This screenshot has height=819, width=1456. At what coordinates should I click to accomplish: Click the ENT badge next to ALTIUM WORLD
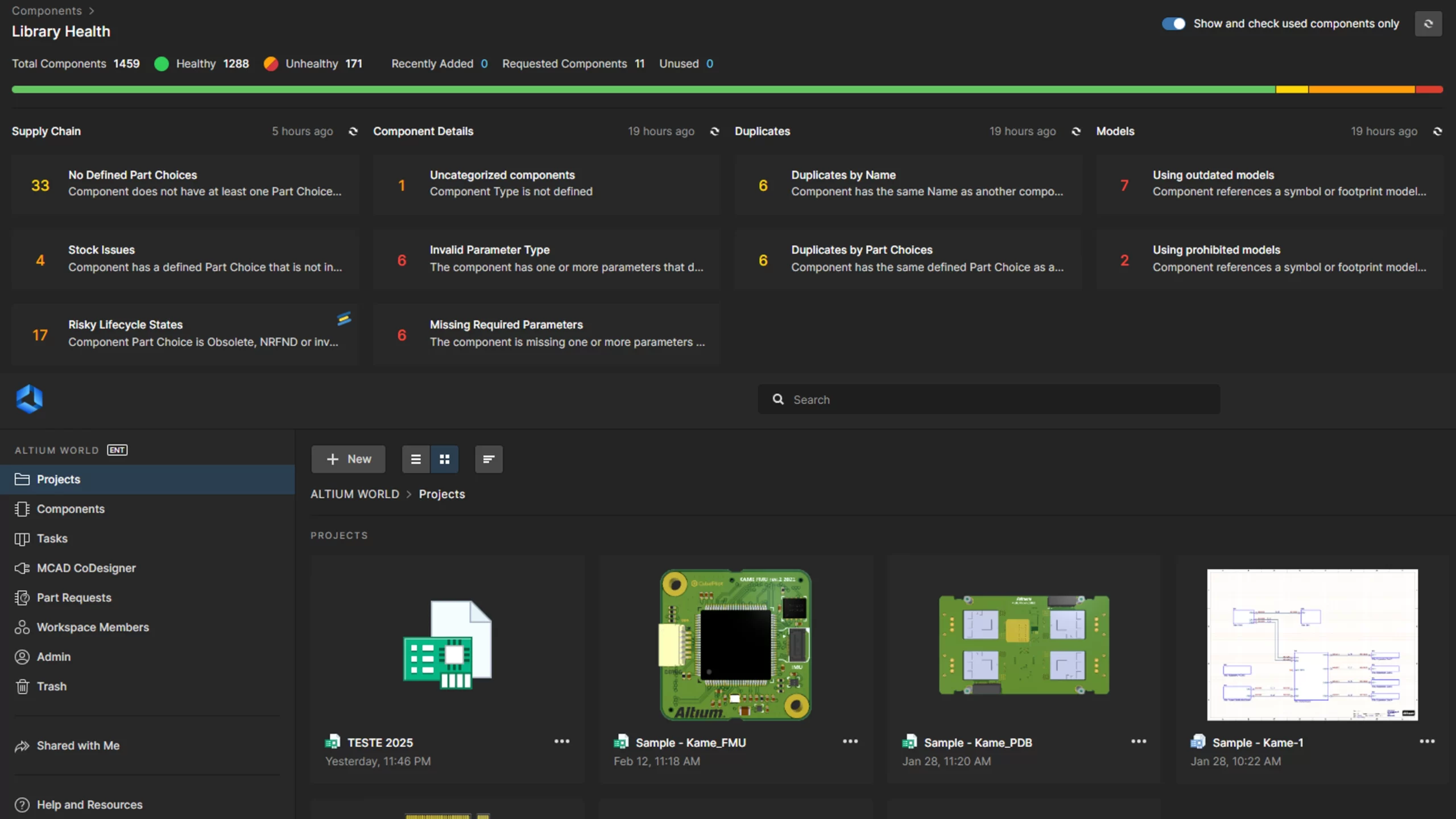(117, 450)
